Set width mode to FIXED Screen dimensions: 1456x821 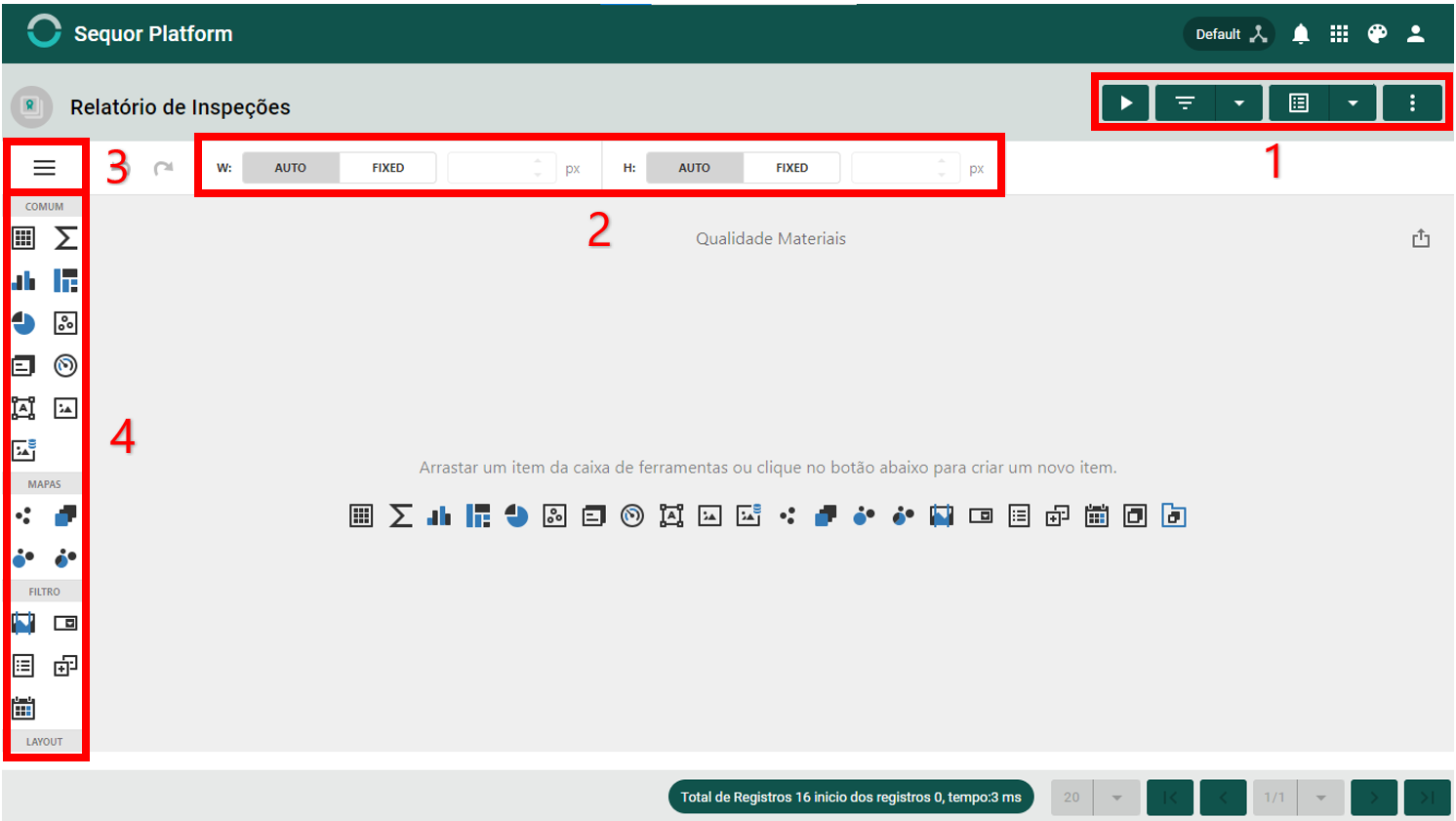coord(387,168)
